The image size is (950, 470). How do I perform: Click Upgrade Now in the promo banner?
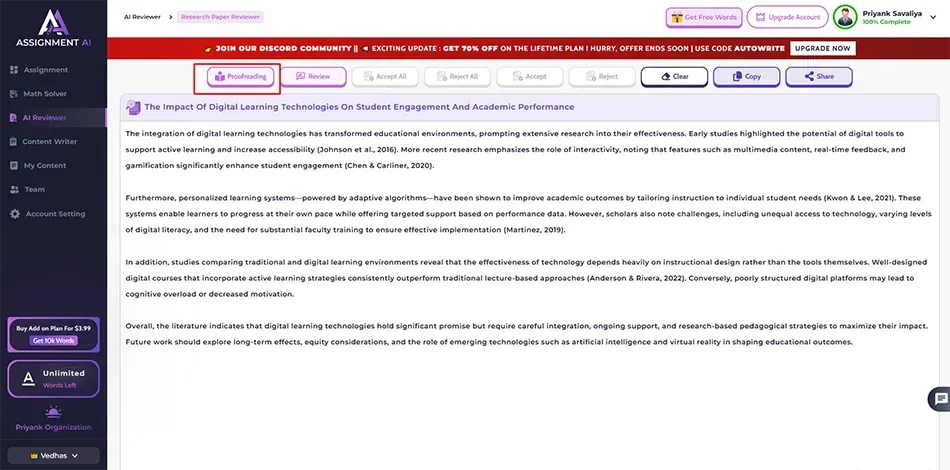pyautogui.click(x=823, y=48)
